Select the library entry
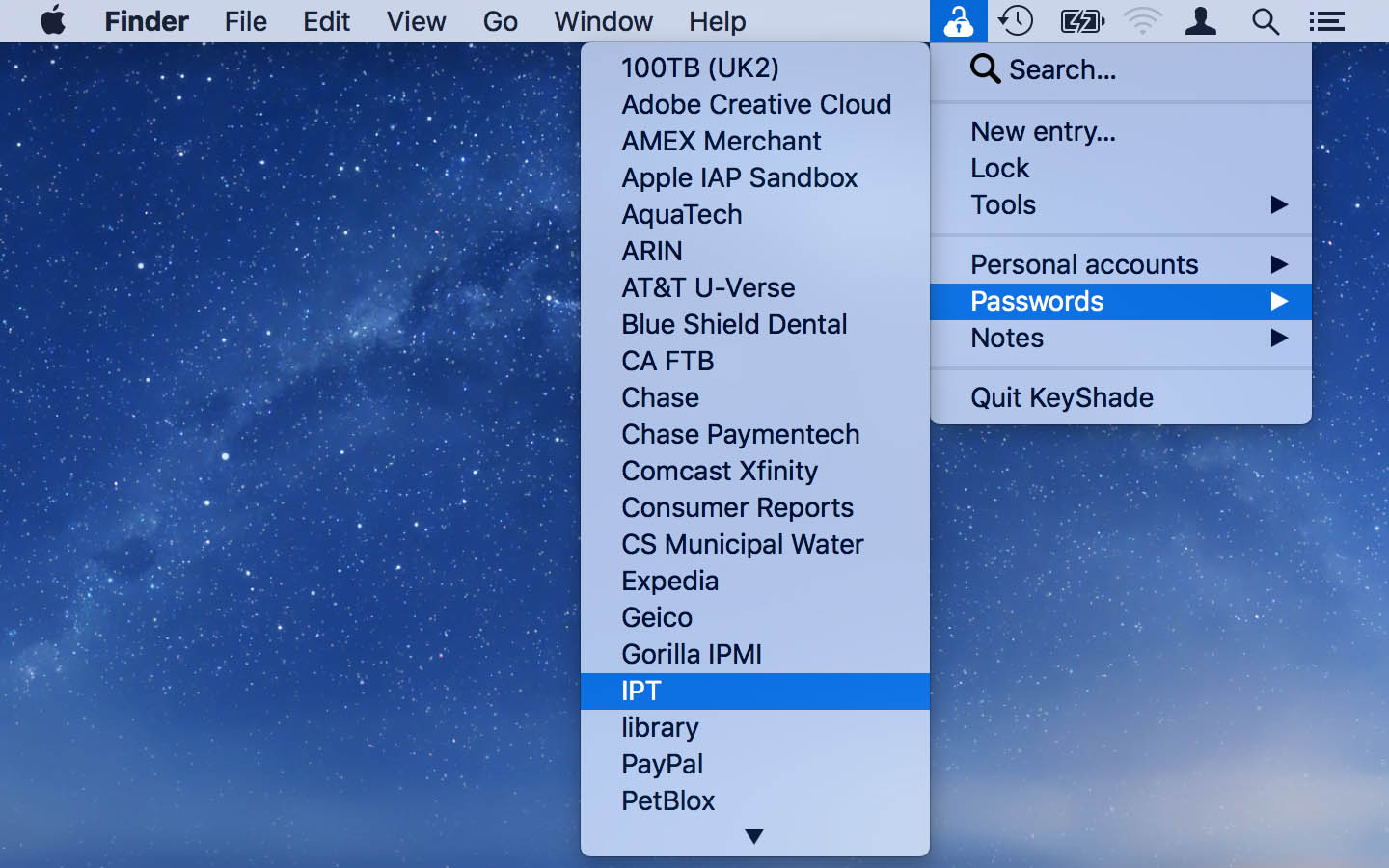 [x=755, y=727]
